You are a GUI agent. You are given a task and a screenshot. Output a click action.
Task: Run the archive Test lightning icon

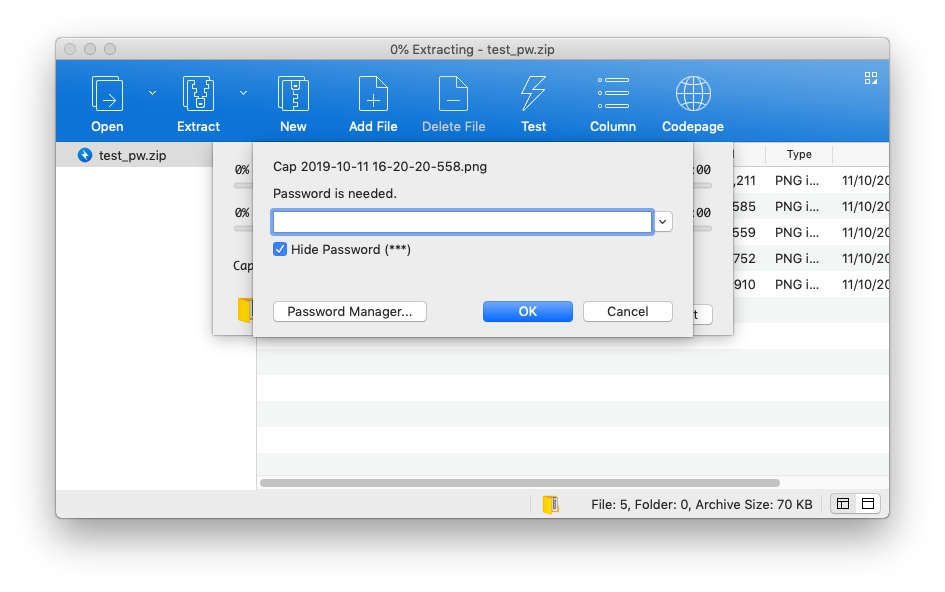(x=533, y=94)
